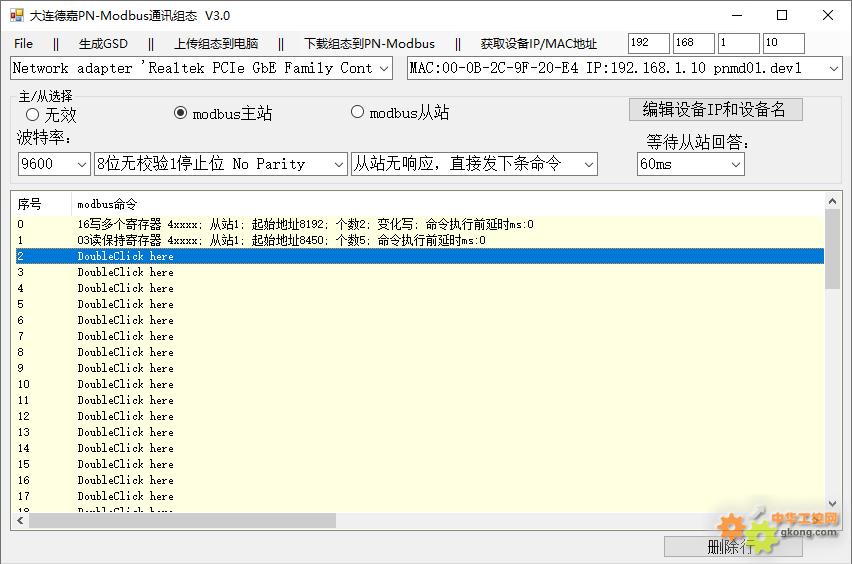
Task: Click 上传组态到电脑 menu item
Action: point(215,44)
